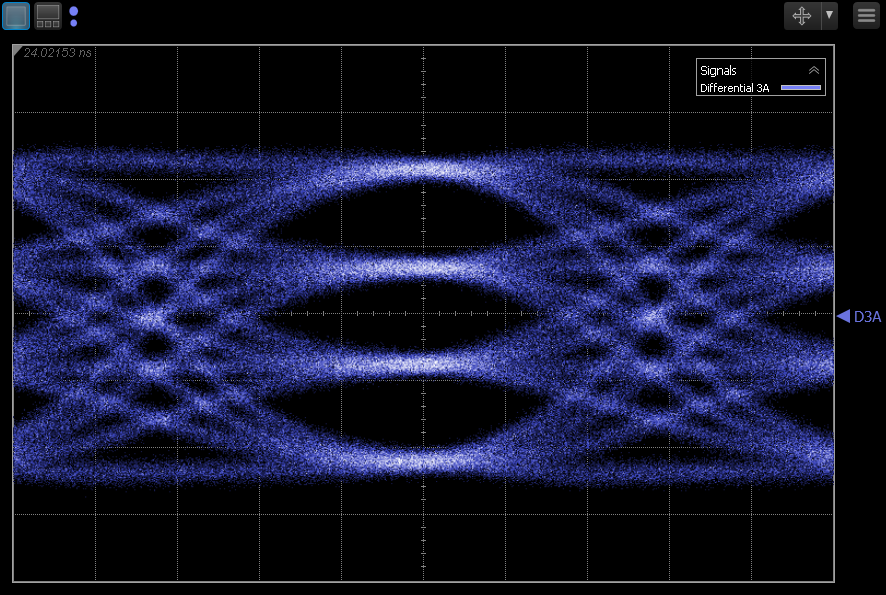Click the Differential 3A color swatch
Viewport: 886px width, 595px height.
pyautogui.click(x=801, y=88)
